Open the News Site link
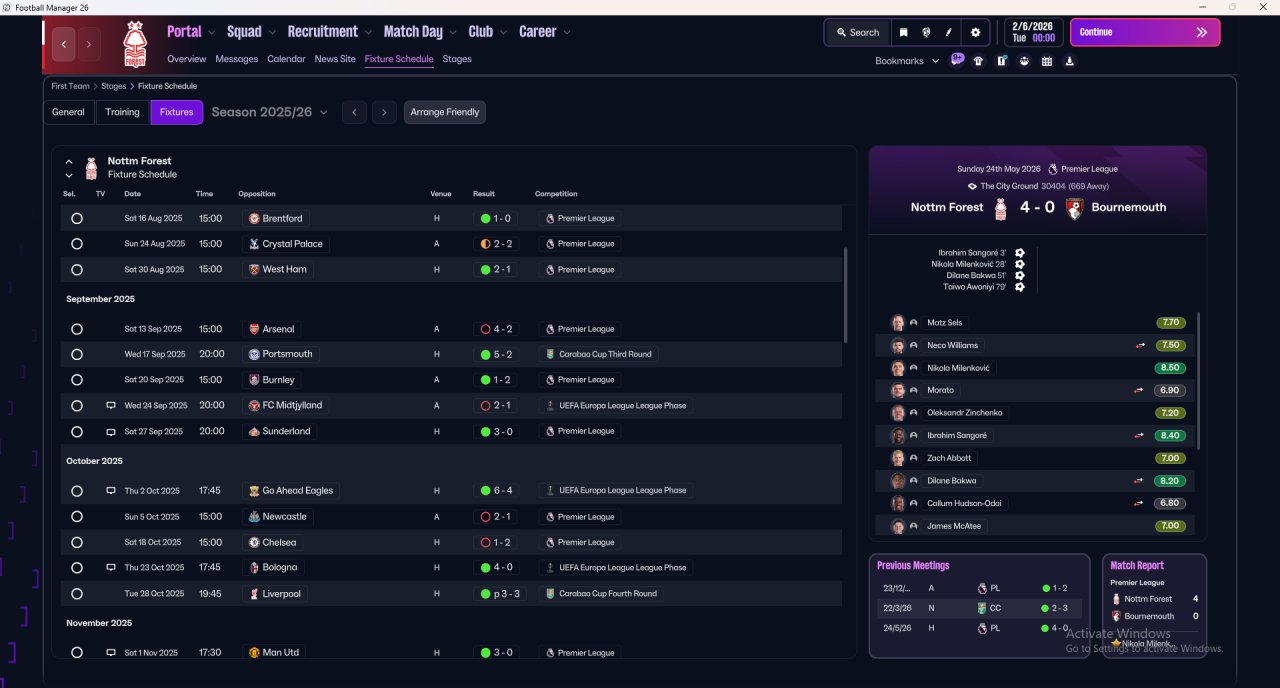Screen dimensions: 1280x688 point(335,59)
